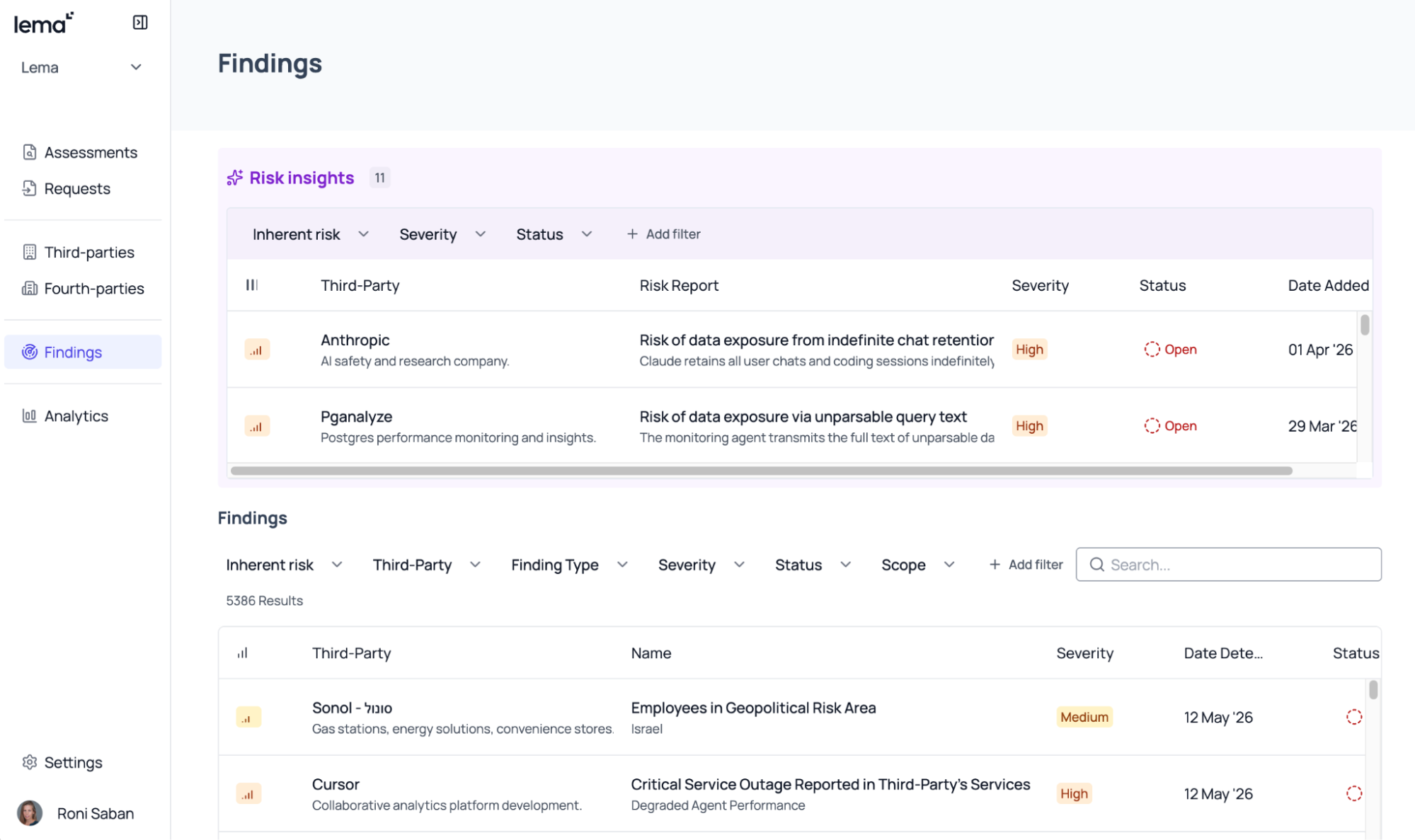Open the Scope filter dropdown
The image size is (1415, 840).
coord(918,565)
